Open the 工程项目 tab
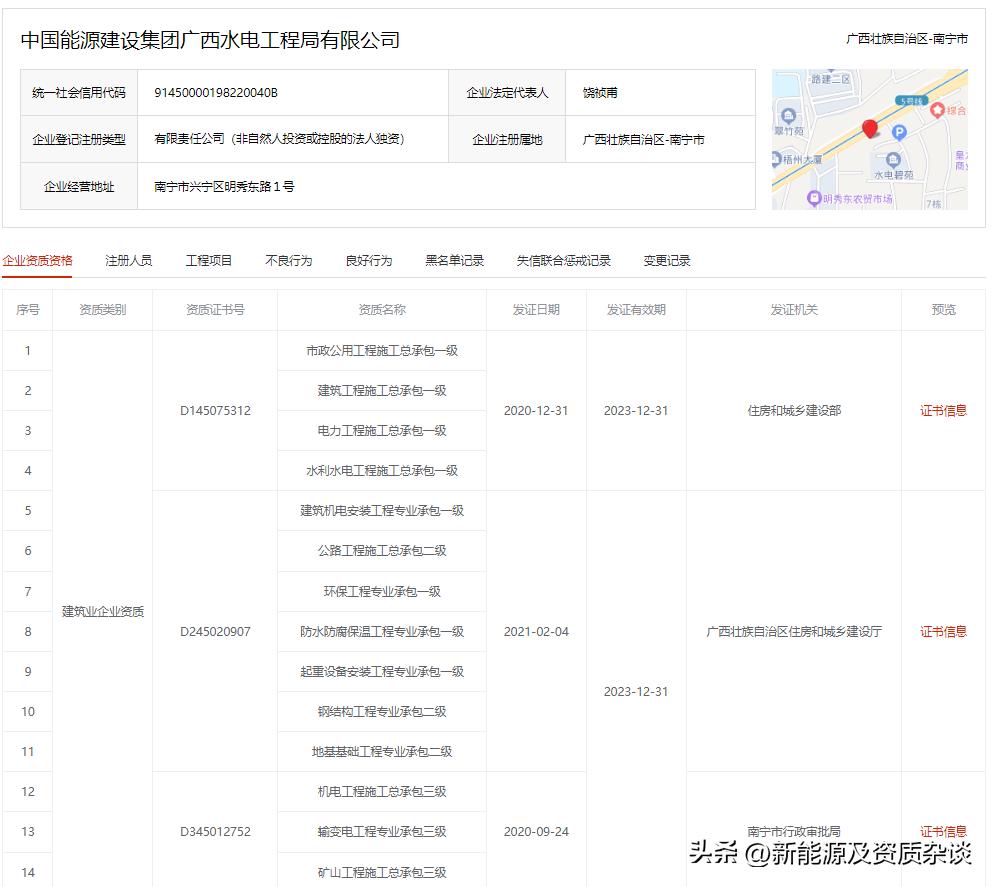The width and height of the screenshot is (994, 887). (x=207, y=259)
